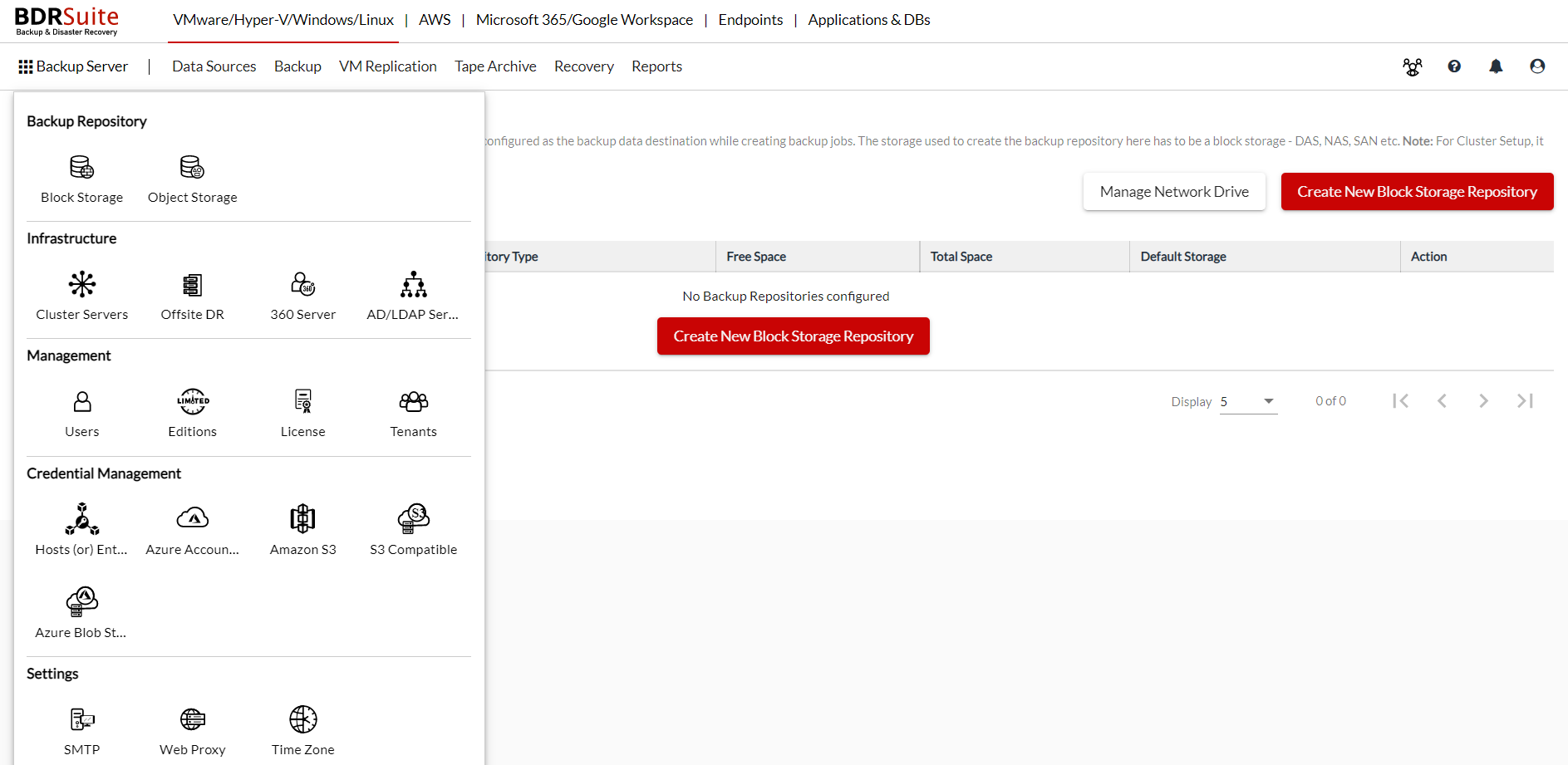Image resolution: width=1568 pixels, height=765 pixels.
Task: Go to last page of results
Action: 1525,401
